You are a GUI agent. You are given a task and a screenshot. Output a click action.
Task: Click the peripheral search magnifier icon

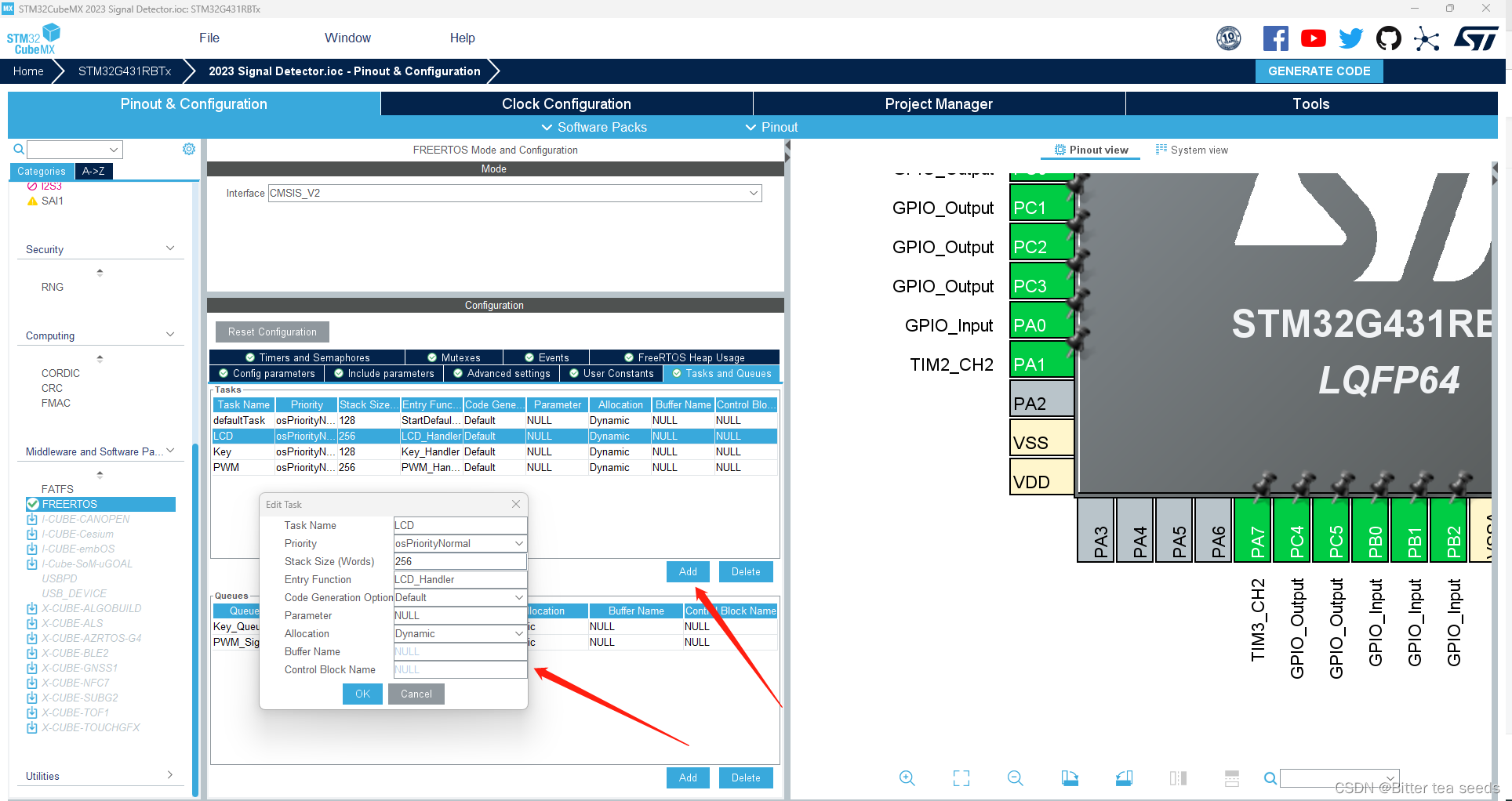pyautogui.click(x=19, y=149)
